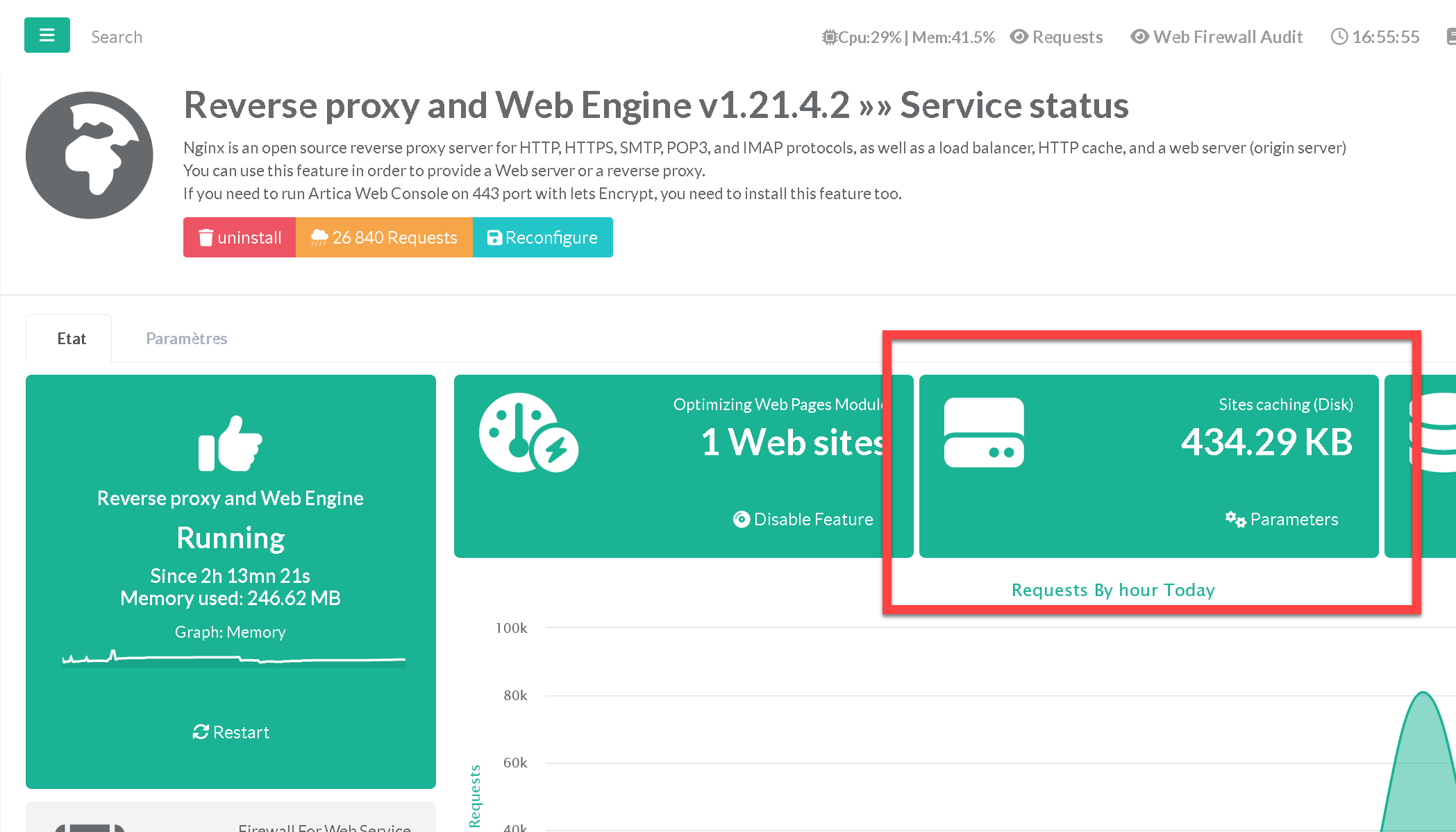Switch to the Paramètres tab

click(186, 339)
